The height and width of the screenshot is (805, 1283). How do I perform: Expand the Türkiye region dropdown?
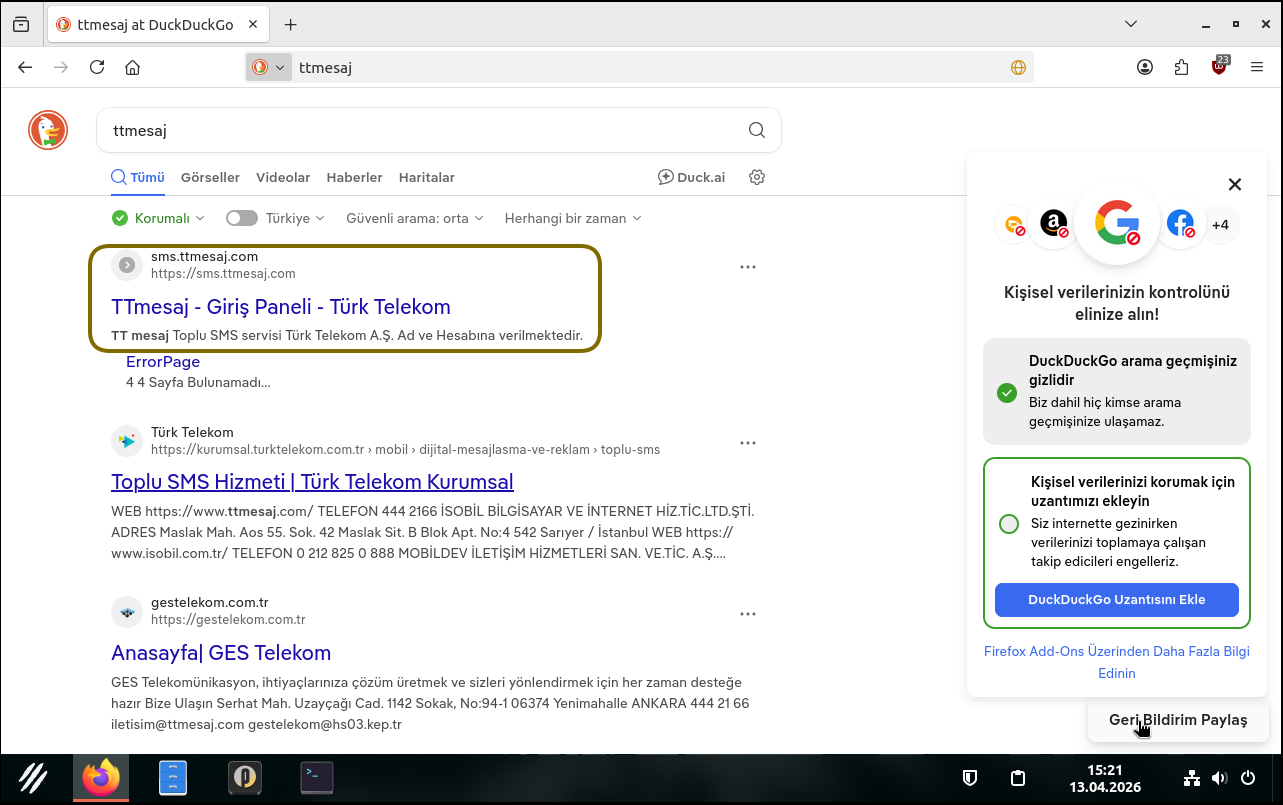click(295, 218)
